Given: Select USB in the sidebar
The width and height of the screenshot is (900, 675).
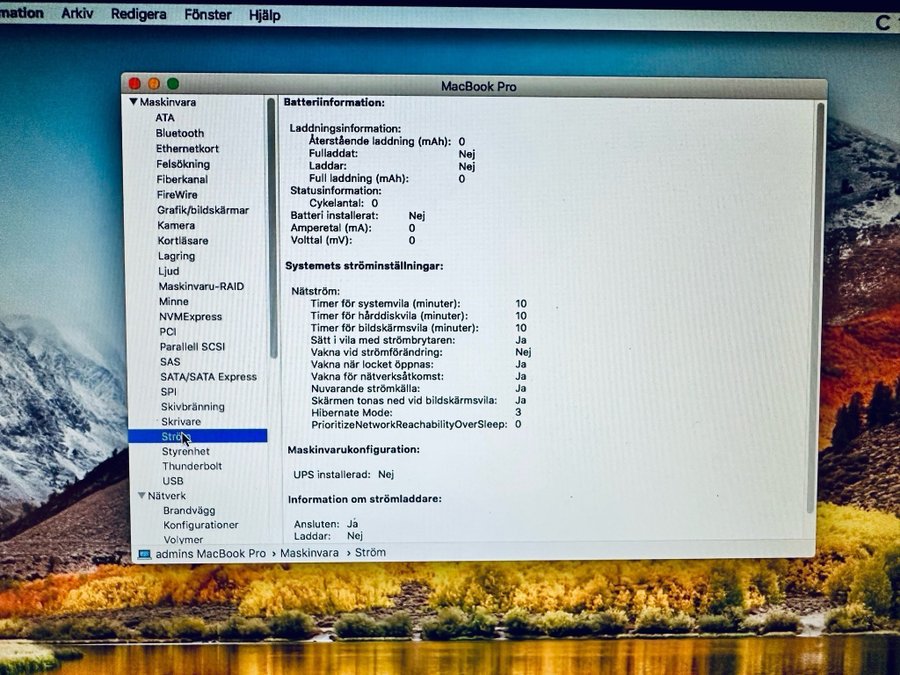Looking at the screenshot, I should (x=173, y=481).
